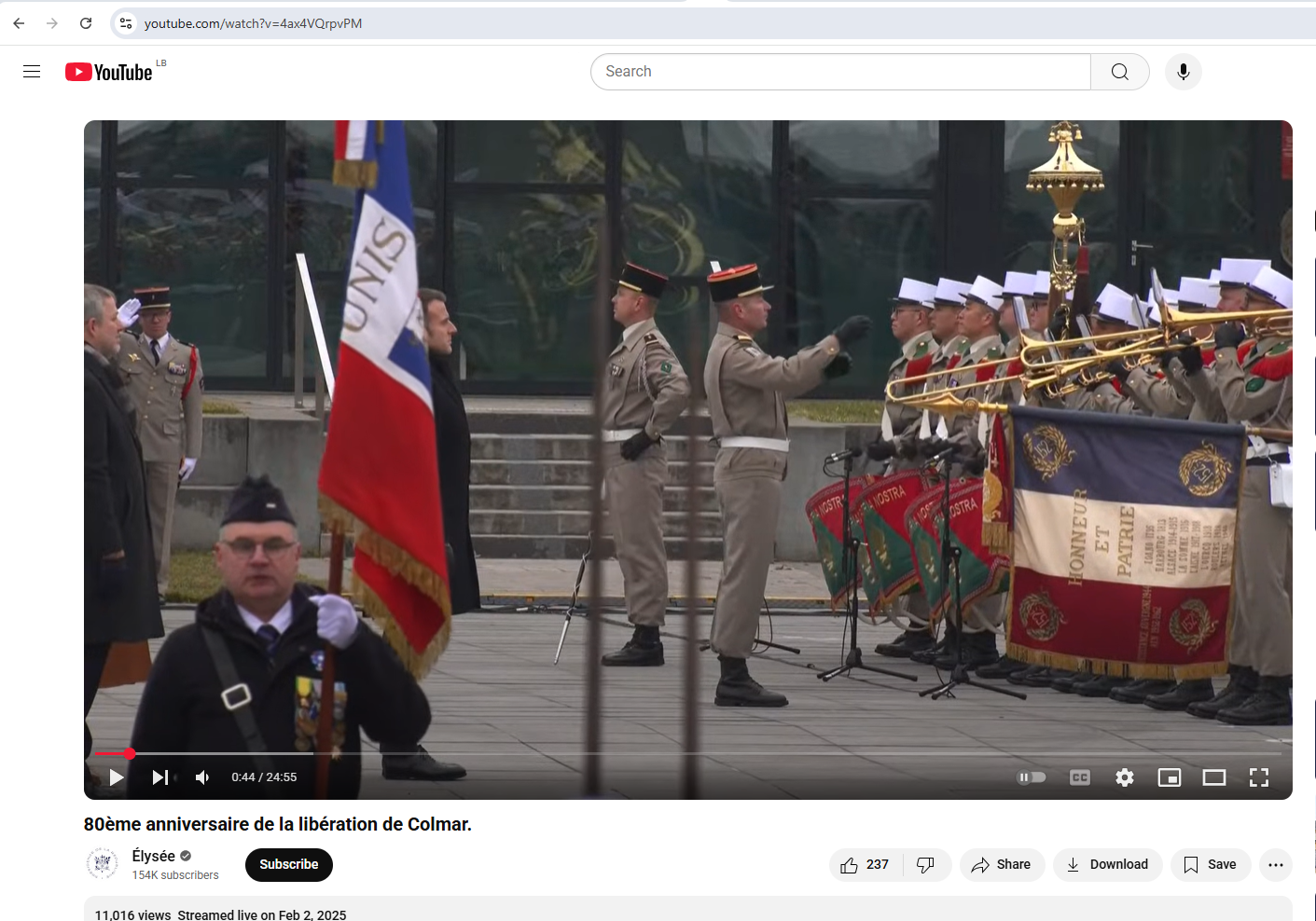Mute the video volume
The width and height of the screenshot is (1316, 921).
(x=202, y=777)
